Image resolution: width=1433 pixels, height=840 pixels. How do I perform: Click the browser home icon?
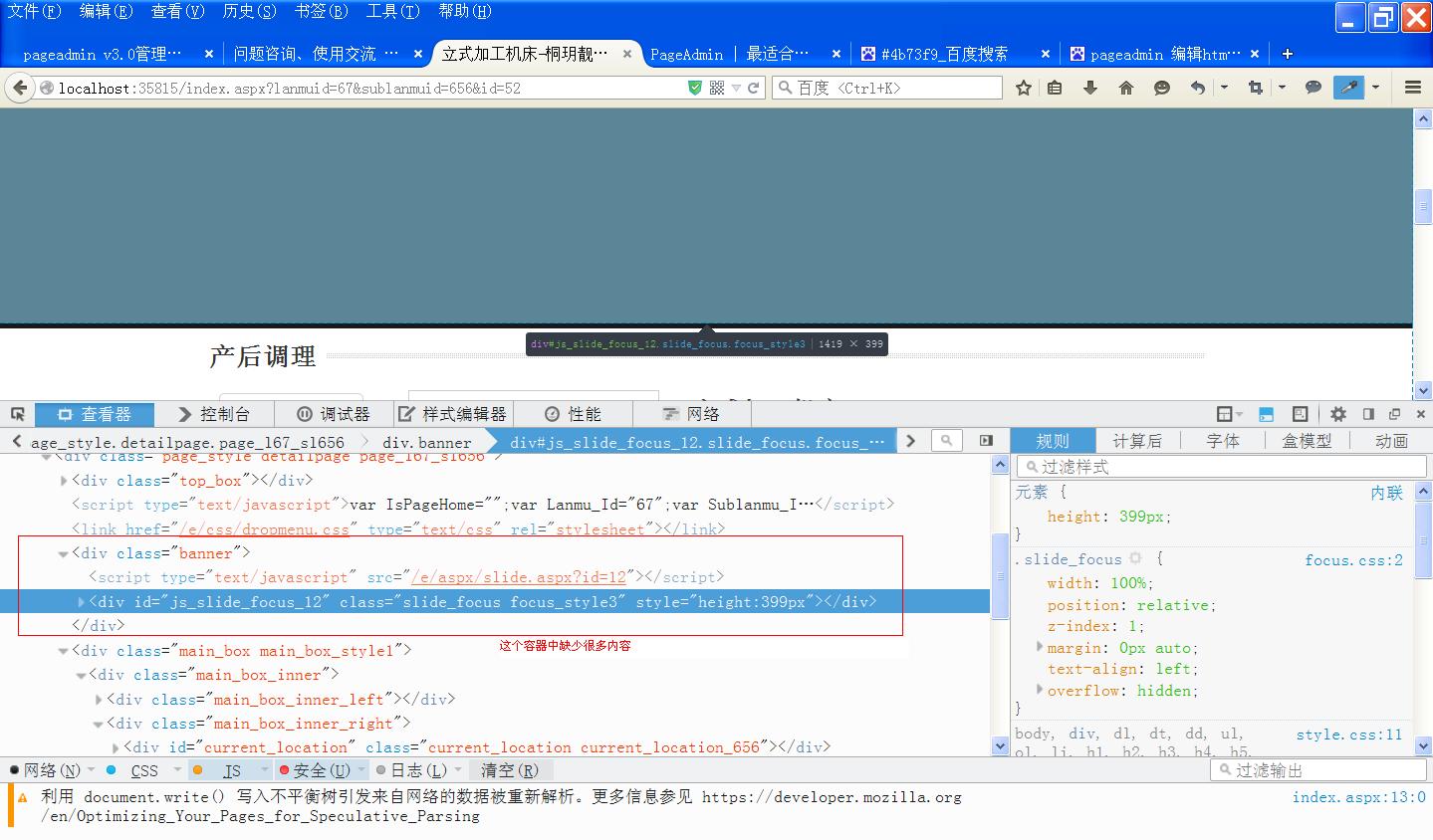[1126, 88]
